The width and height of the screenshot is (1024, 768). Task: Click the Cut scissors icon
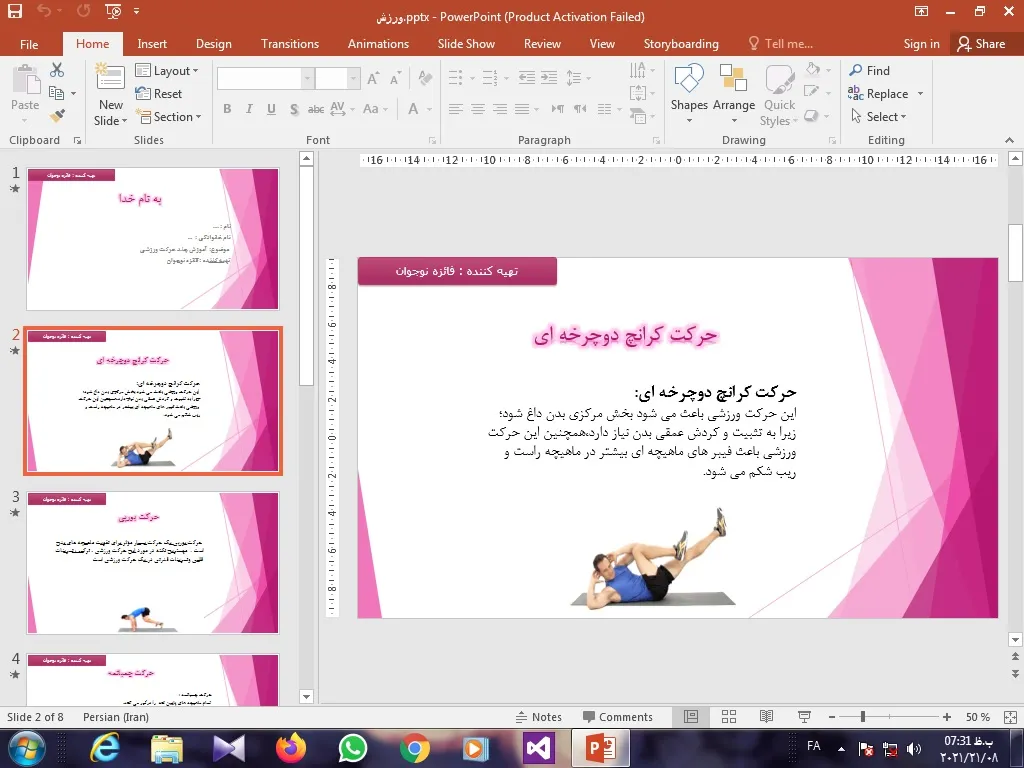57,70
